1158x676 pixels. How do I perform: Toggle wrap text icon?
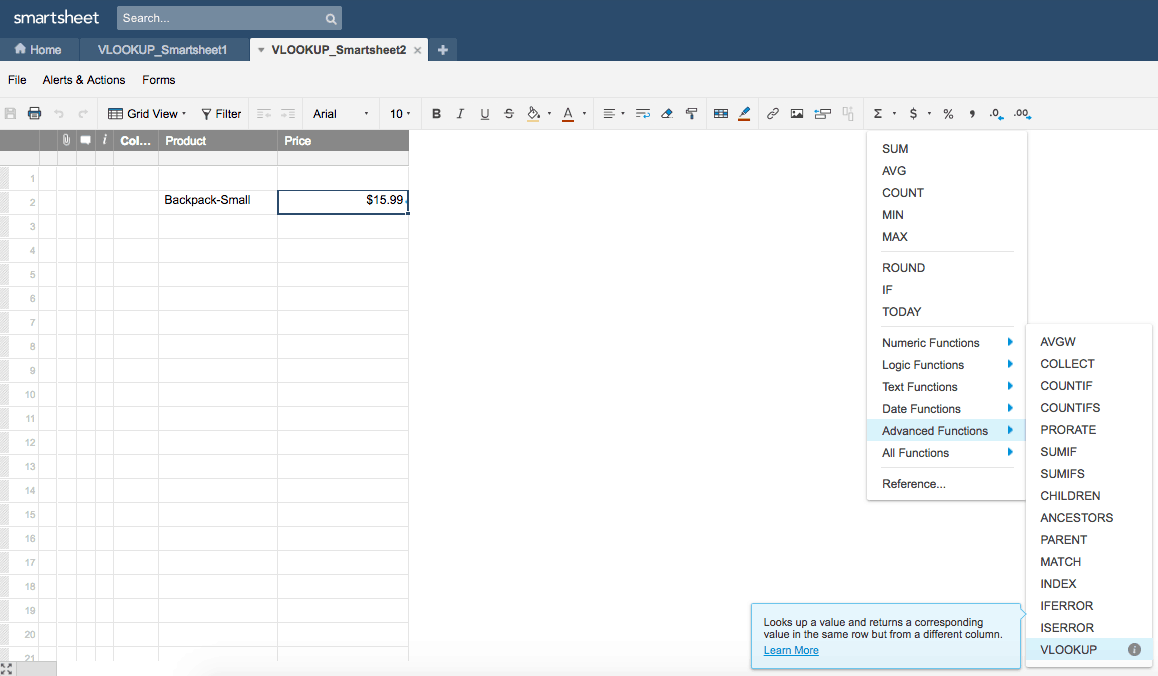(x=643, y=114)
